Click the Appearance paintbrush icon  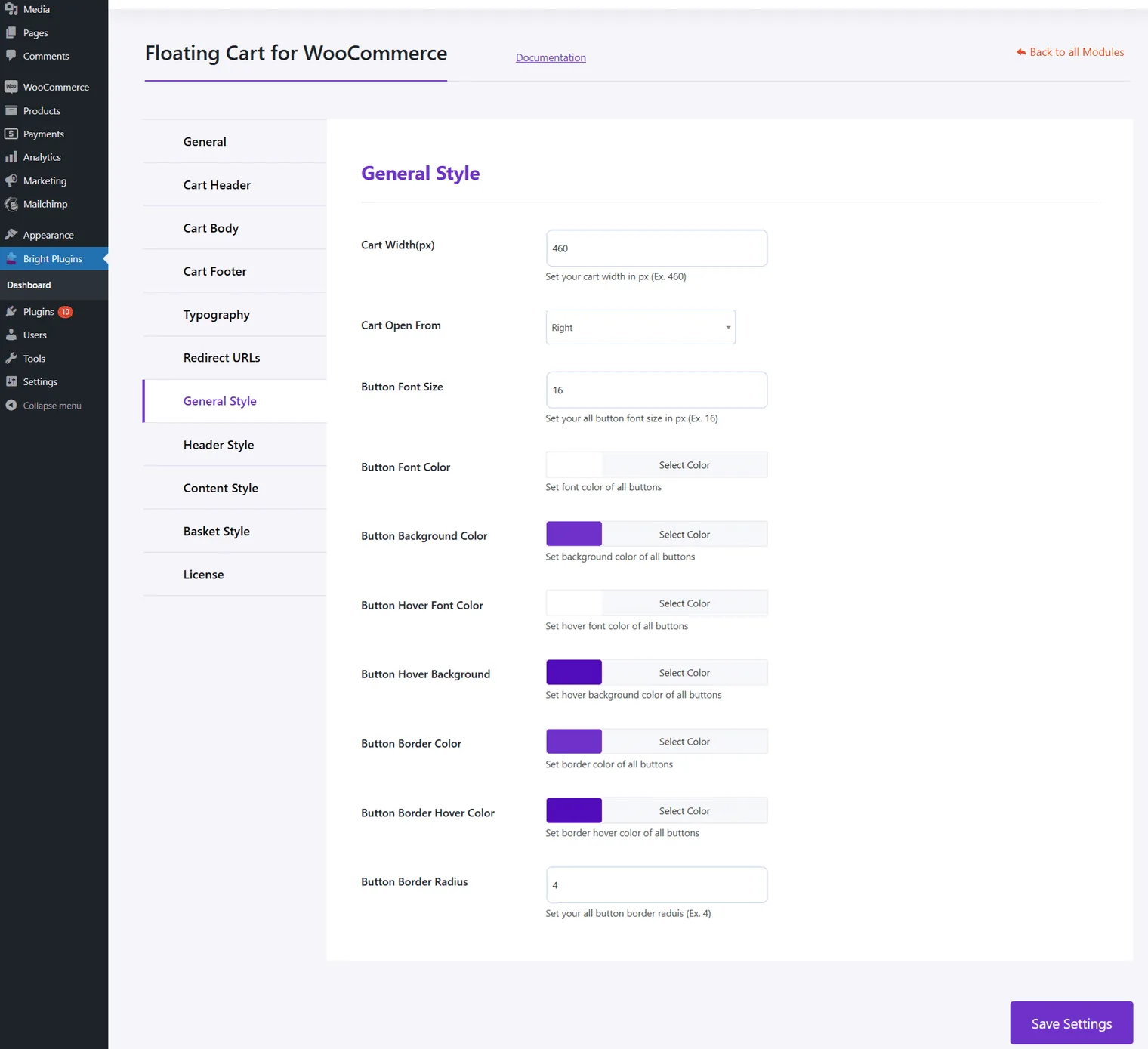[x=11, y=235]
